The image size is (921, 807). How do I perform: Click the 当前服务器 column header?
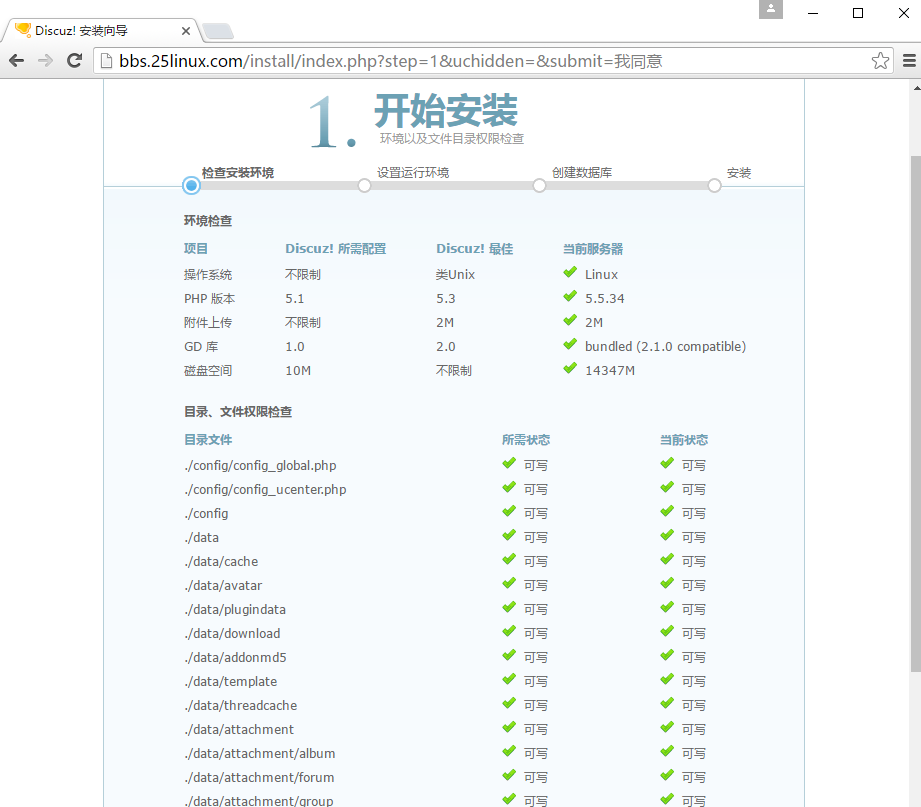click(593, 248)
